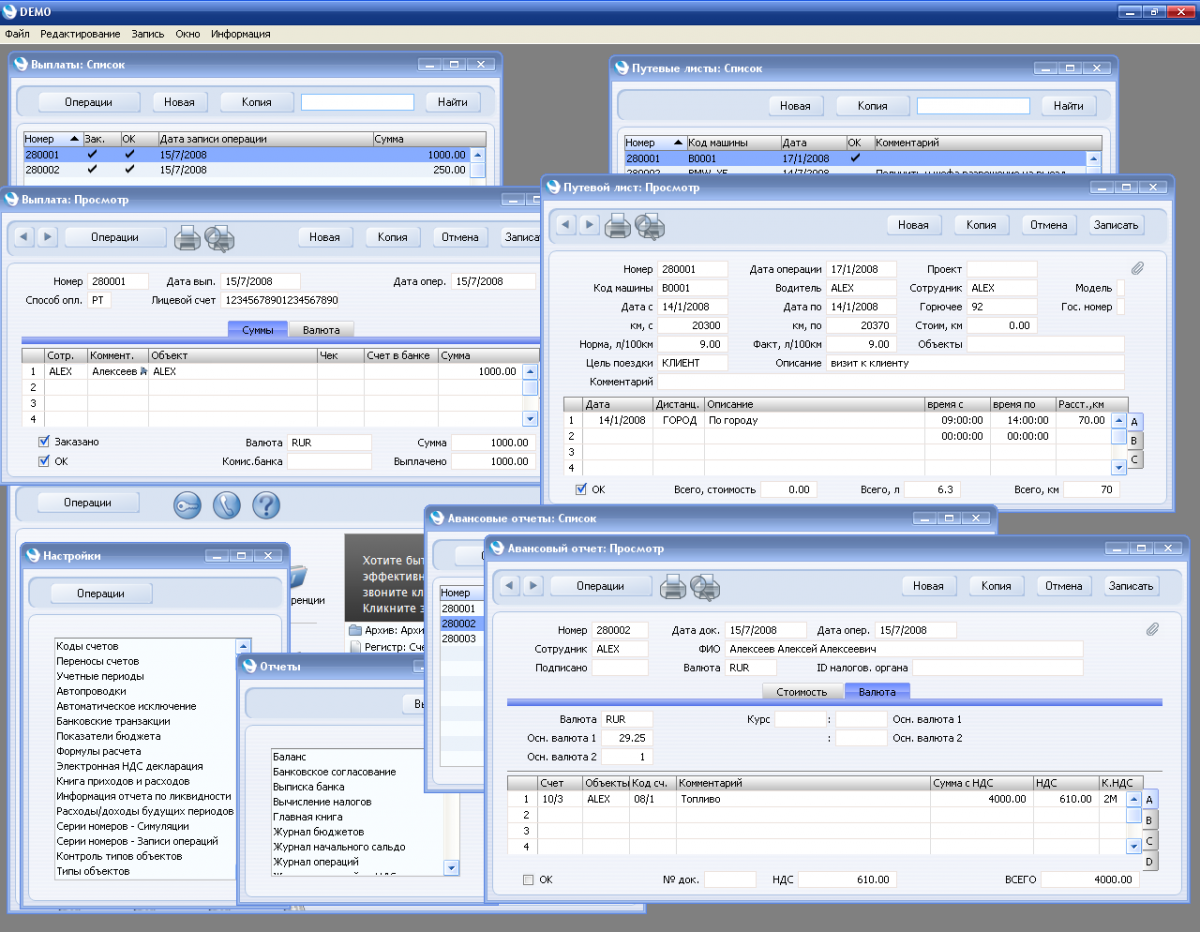Viewport: 1200px width, 932px height.
Task: Click the Отчеты window title icon
Action: pyautogui.click(x=248, y=667)
